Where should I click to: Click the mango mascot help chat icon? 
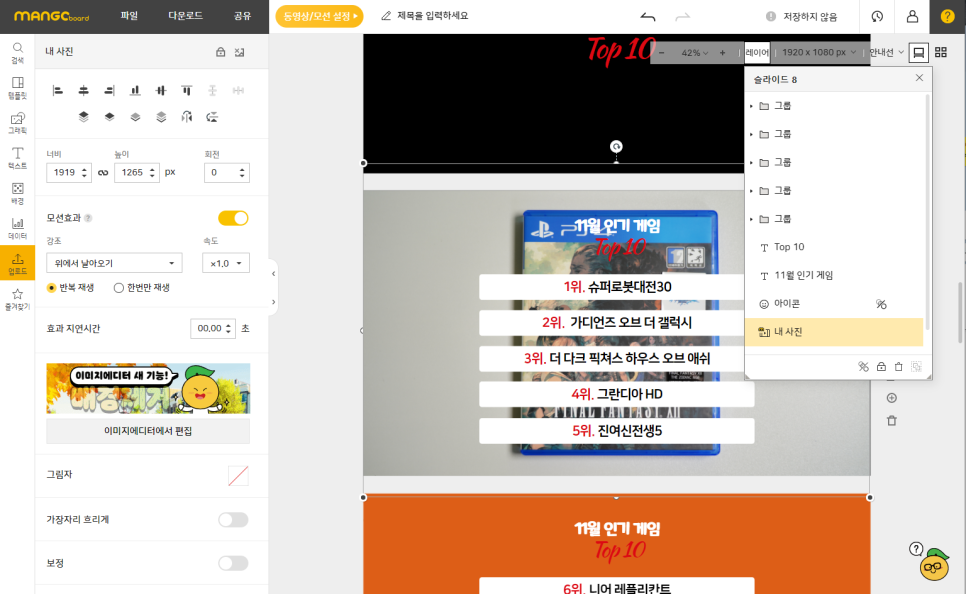tap(934, 564)
